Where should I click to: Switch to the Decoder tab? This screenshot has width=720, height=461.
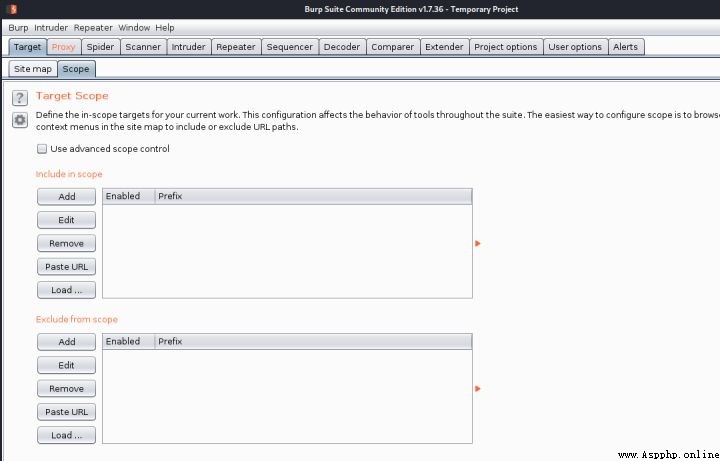coord(342,47)
